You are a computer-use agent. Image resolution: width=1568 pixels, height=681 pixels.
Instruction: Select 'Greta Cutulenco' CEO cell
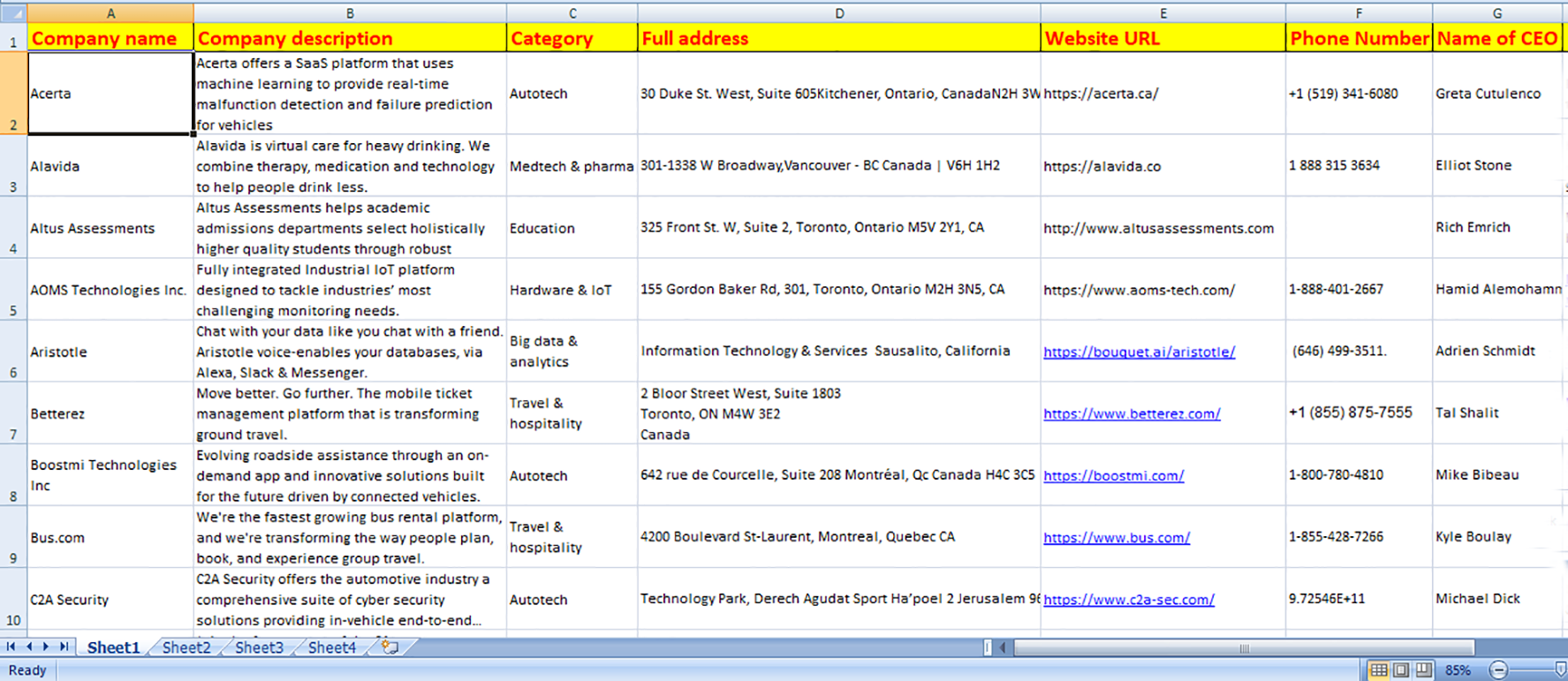[x=1497, y=93]
